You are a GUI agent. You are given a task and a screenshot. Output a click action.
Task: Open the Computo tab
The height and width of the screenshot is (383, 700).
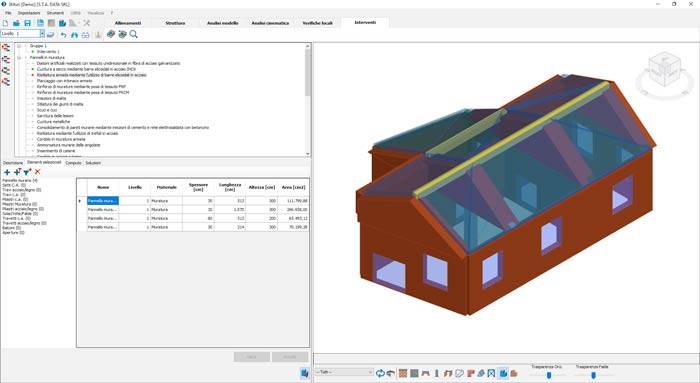(73, 163)
